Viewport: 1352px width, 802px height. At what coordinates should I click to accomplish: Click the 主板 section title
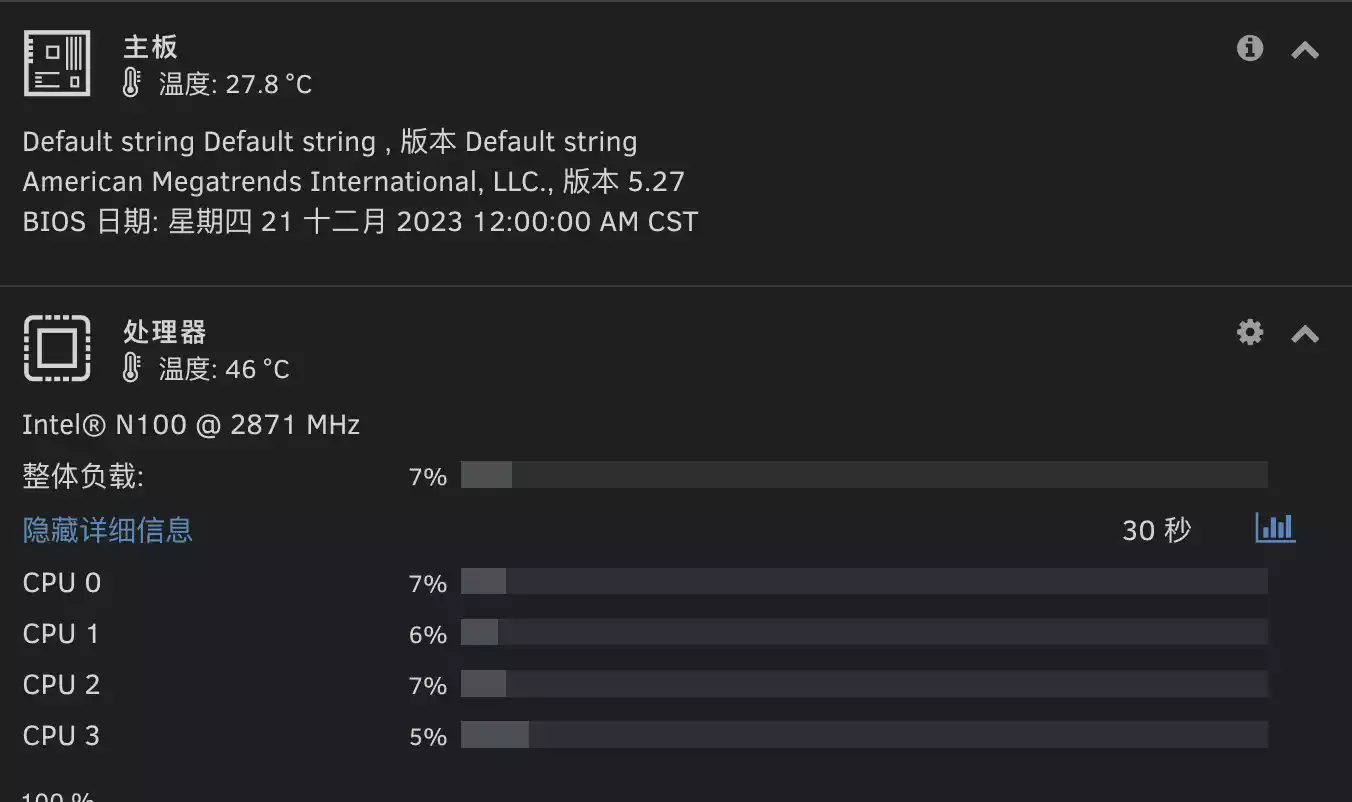click(x=150, y=47)
